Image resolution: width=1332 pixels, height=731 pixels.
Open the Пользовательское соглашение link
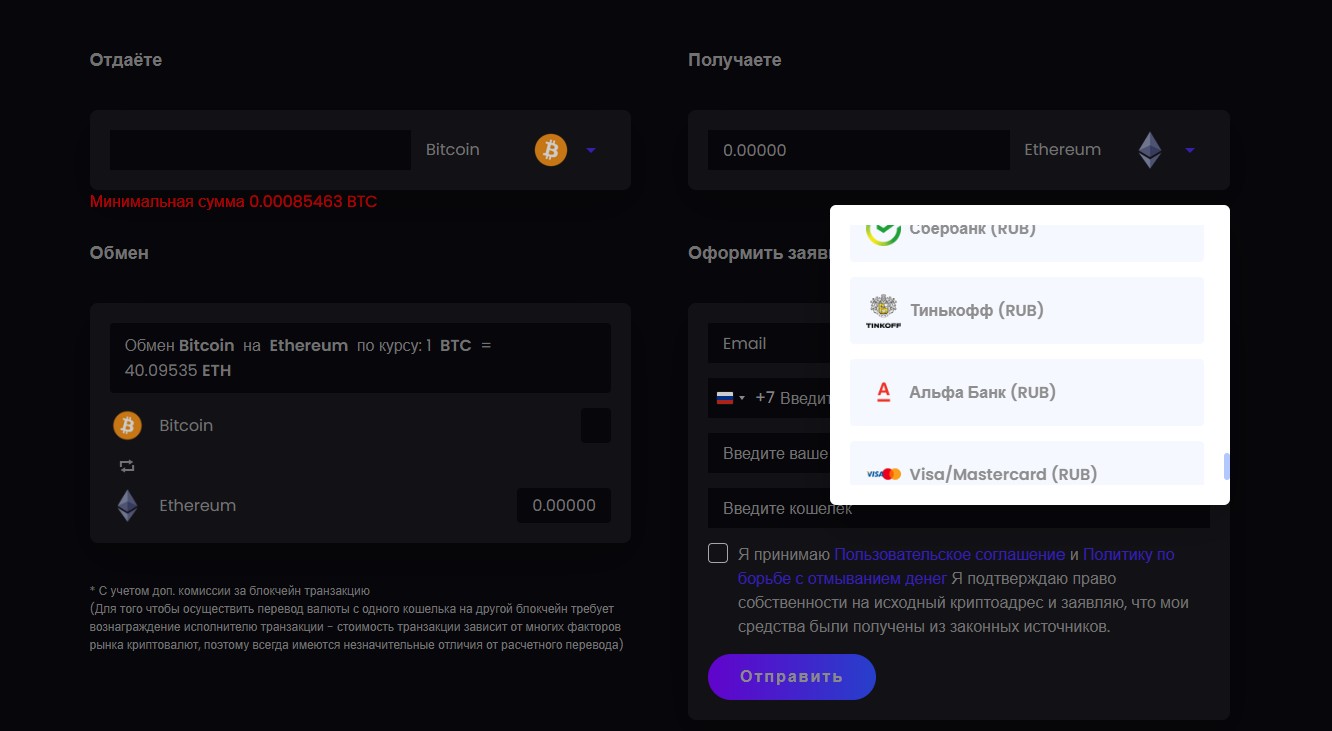949,554
